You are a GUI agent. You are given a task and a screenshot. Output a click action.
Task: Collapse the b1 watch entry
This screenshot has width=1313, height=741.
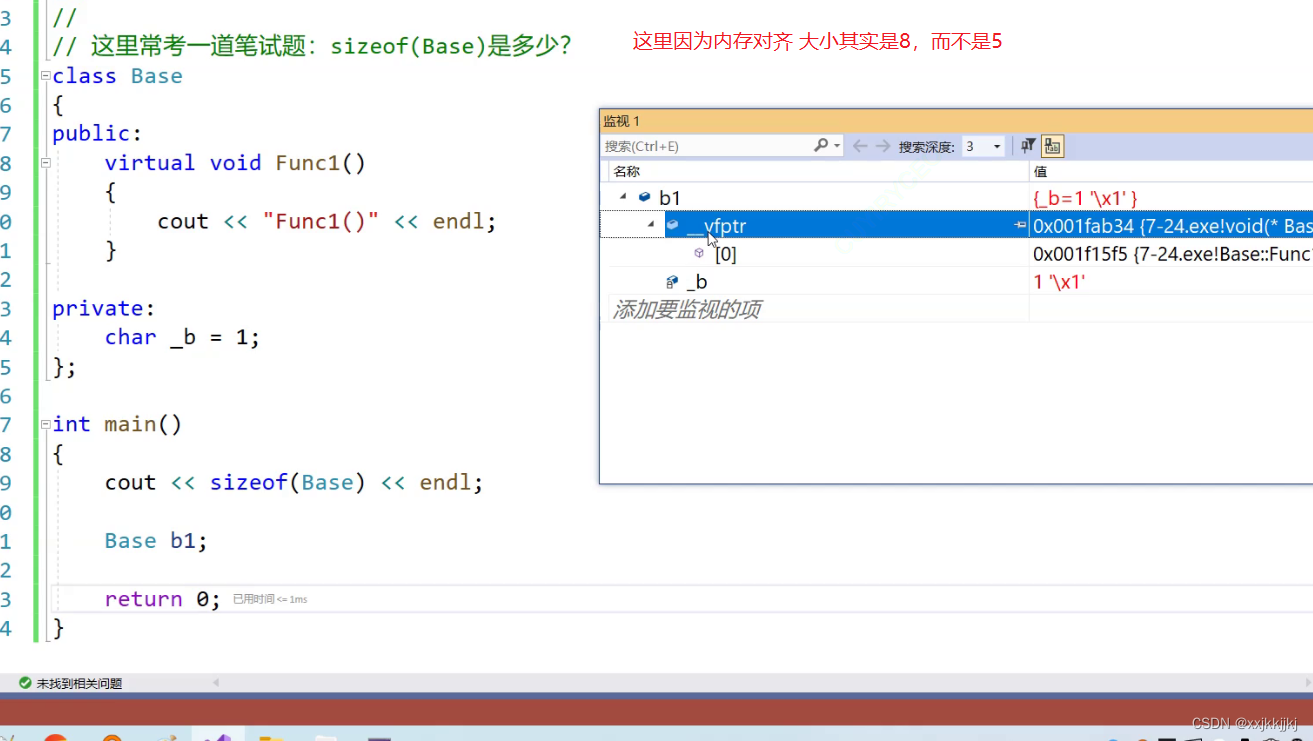[624, 197]
